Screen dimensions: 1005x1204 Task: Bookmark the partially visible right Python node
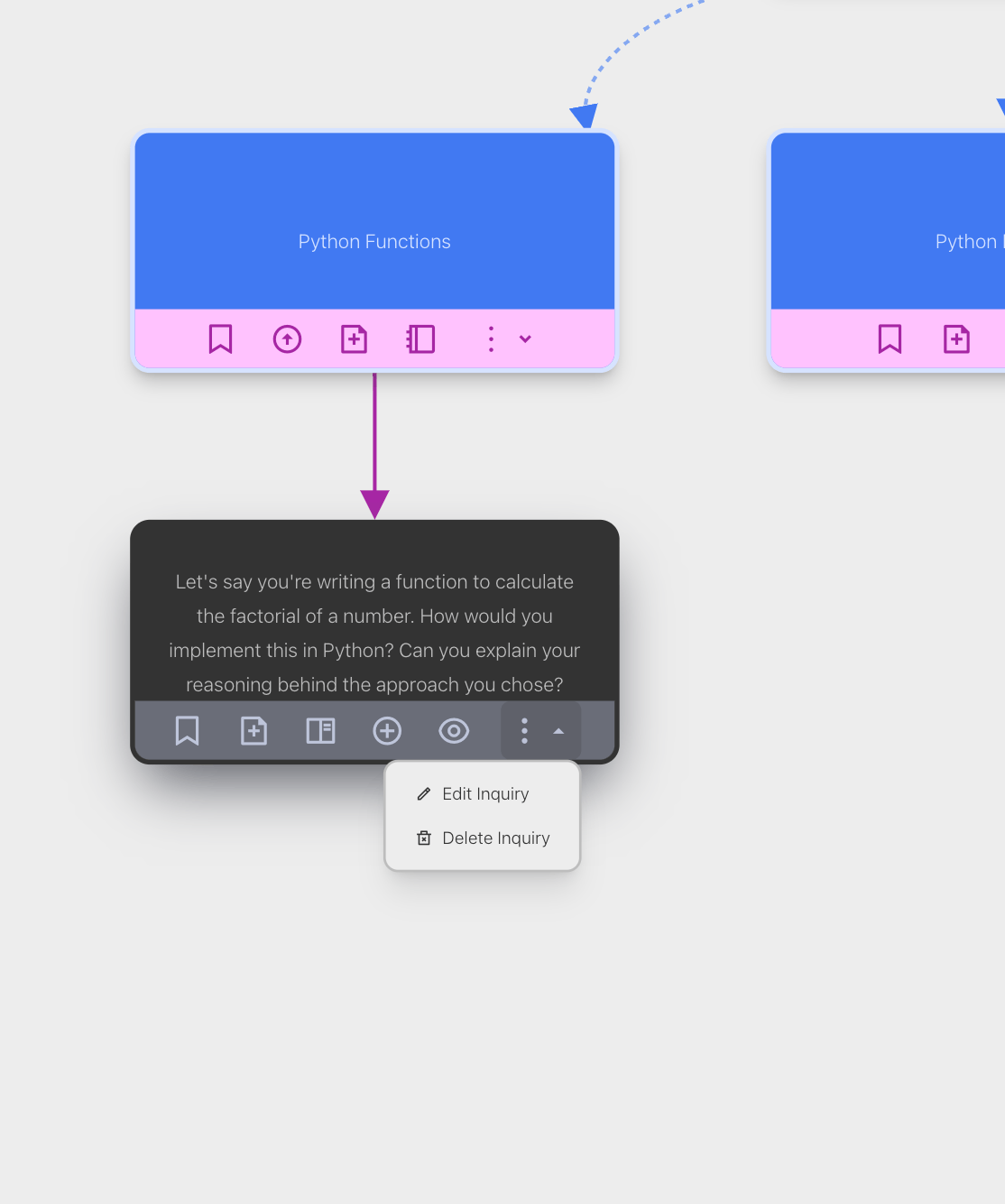(x=890, y=339)
